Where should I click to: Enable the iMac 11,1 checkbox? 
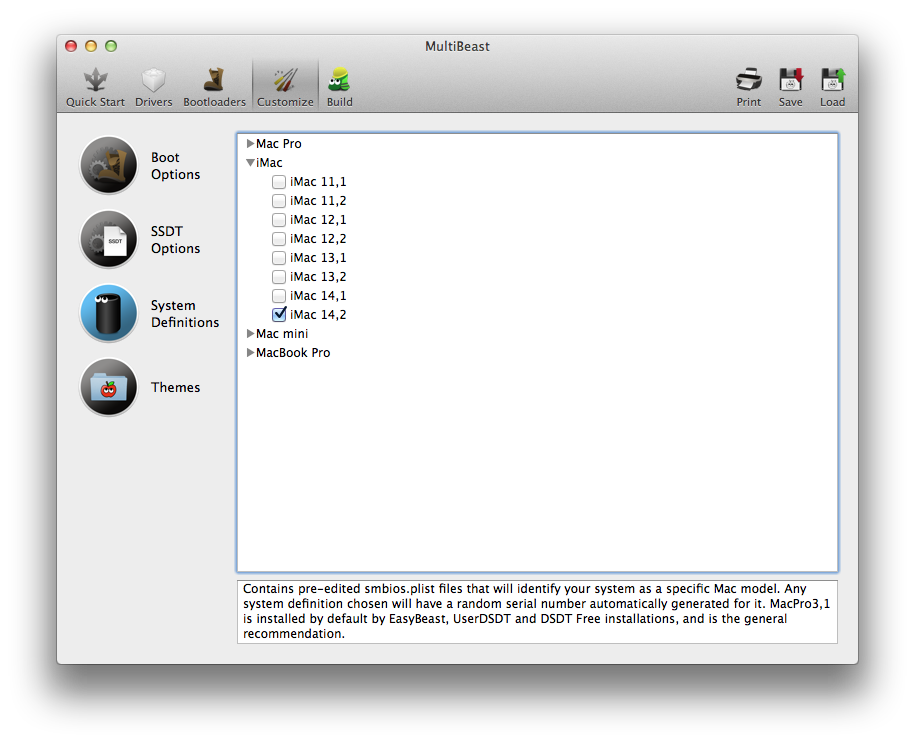(x=279, y=182)
